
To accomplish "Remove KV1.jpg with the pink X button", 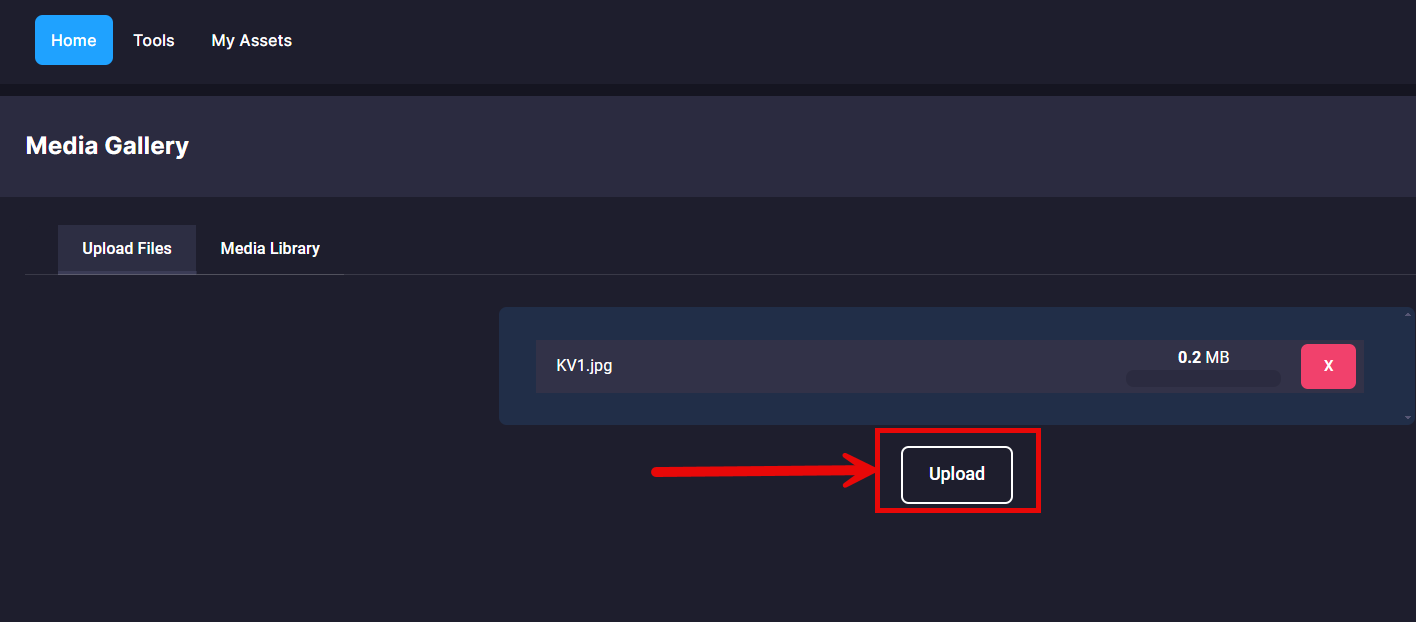I will click(x=1328, y=366).
